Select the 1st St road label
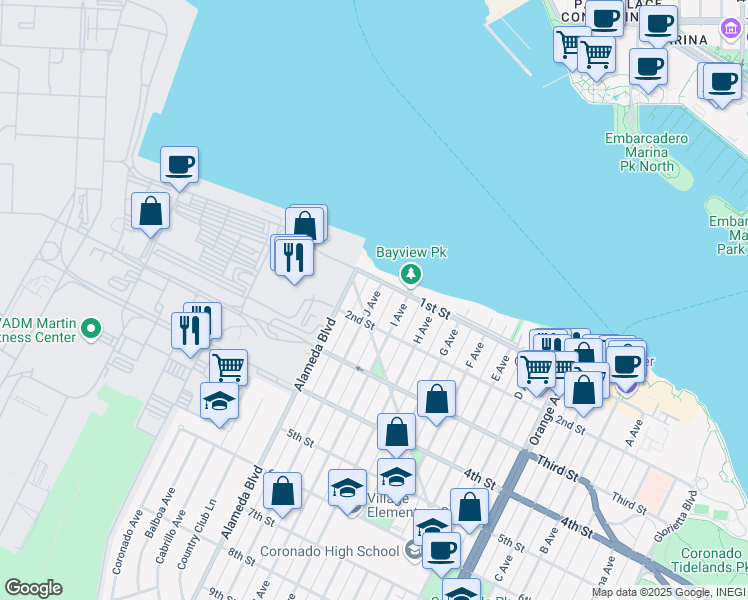Screen dimensions: 748x600 (x=435, y=309)
